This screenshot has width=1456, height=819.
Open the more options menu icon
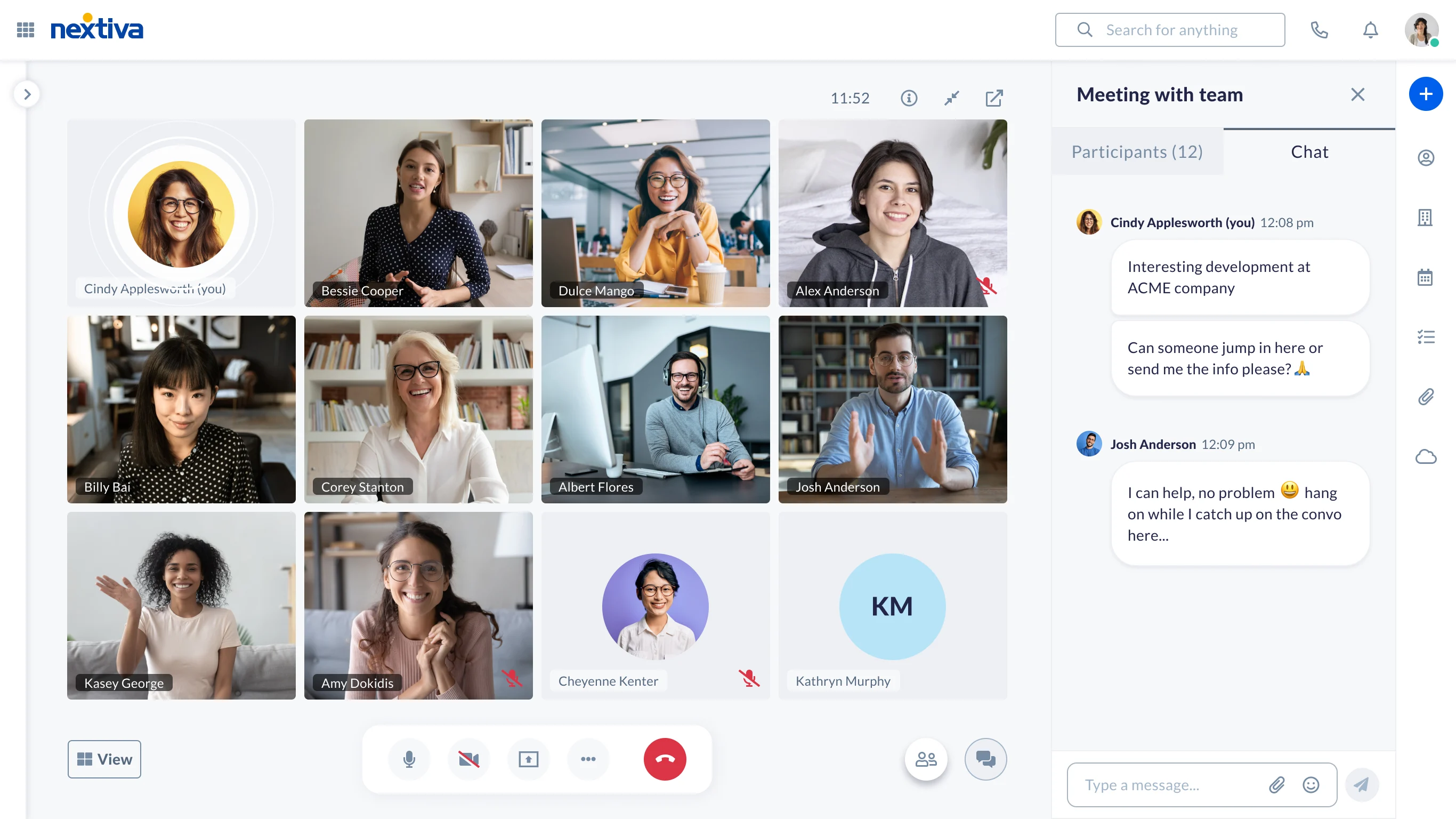tap(587, 758)
